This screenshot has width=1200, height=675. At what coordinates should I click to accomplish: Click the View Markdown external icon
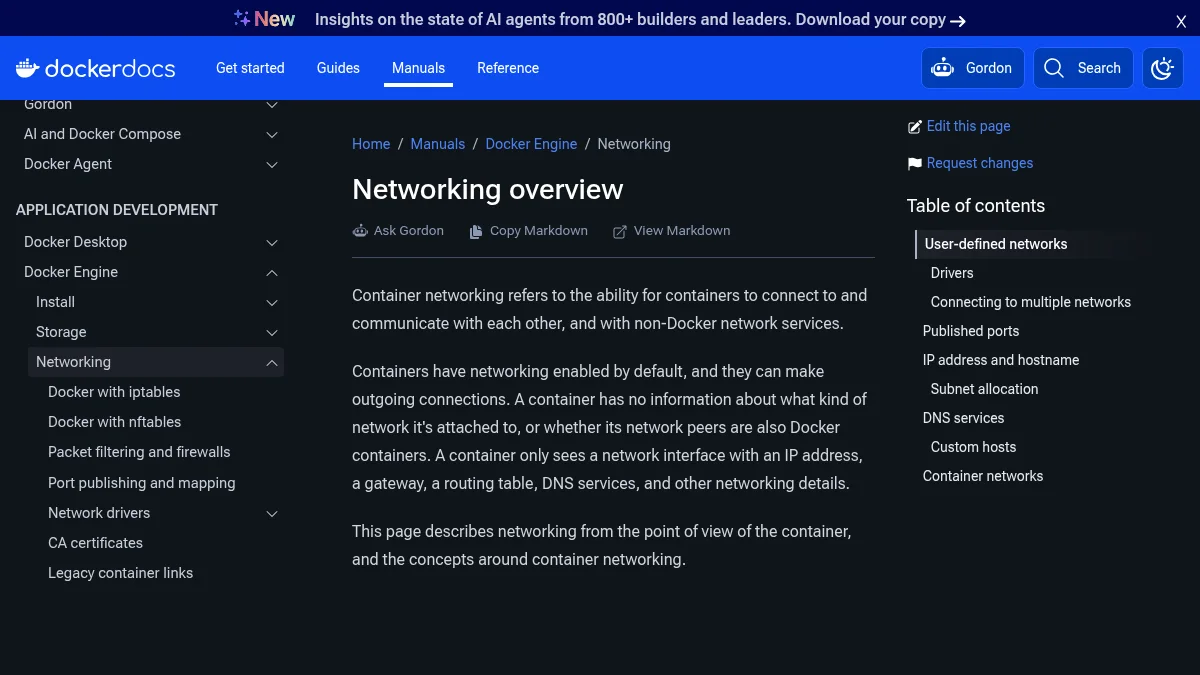point(620,231)
